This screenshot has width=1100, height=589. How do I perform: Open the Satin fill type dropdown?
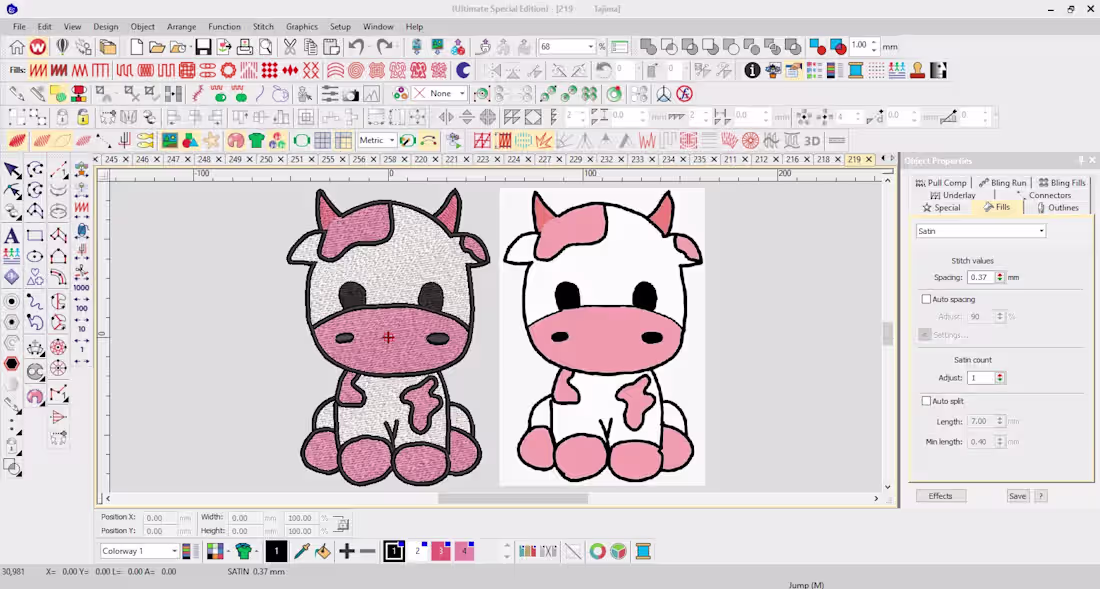(981, 231)
